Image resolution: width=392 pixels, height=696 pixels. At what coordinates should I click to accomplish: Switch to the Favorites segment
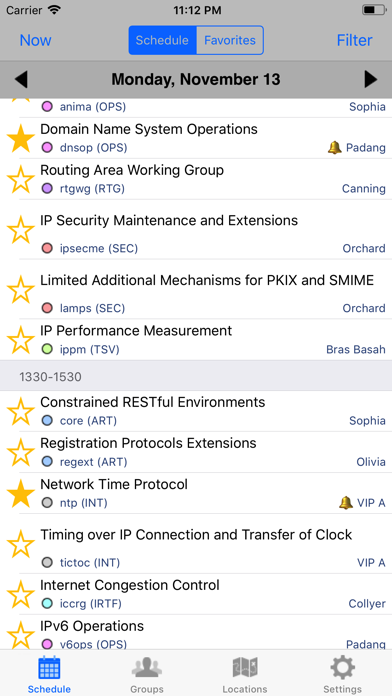[230, 40]
